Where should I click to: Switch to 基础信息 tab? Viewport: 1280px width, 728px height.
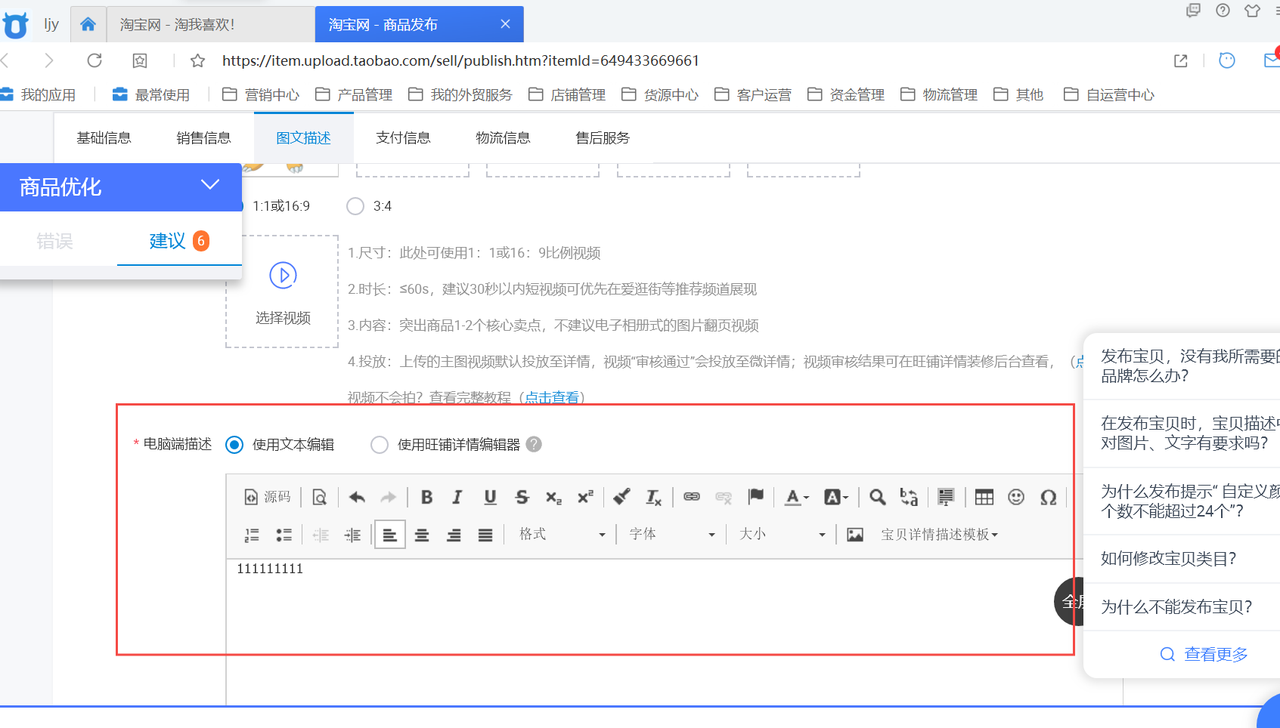104,138
